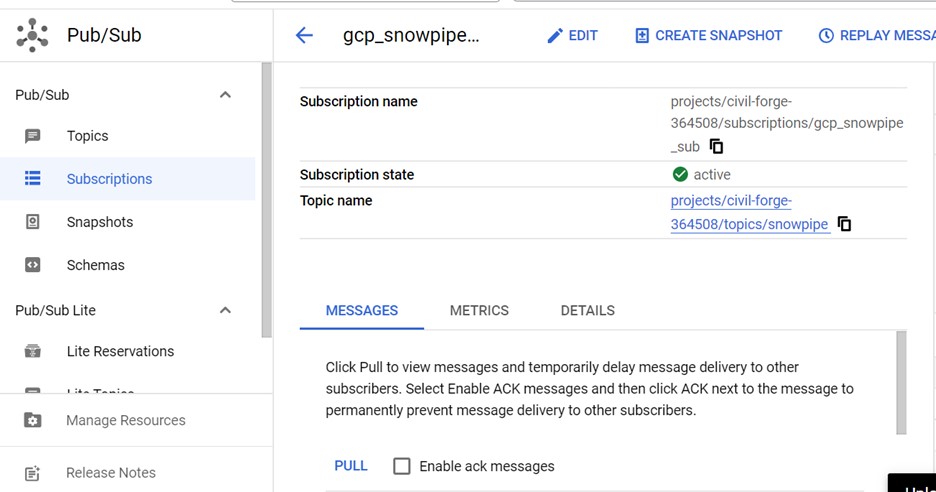Click the Pub/Sub logo icon
The width and height of the screenshot is (936, 492).
pos(32,35)
